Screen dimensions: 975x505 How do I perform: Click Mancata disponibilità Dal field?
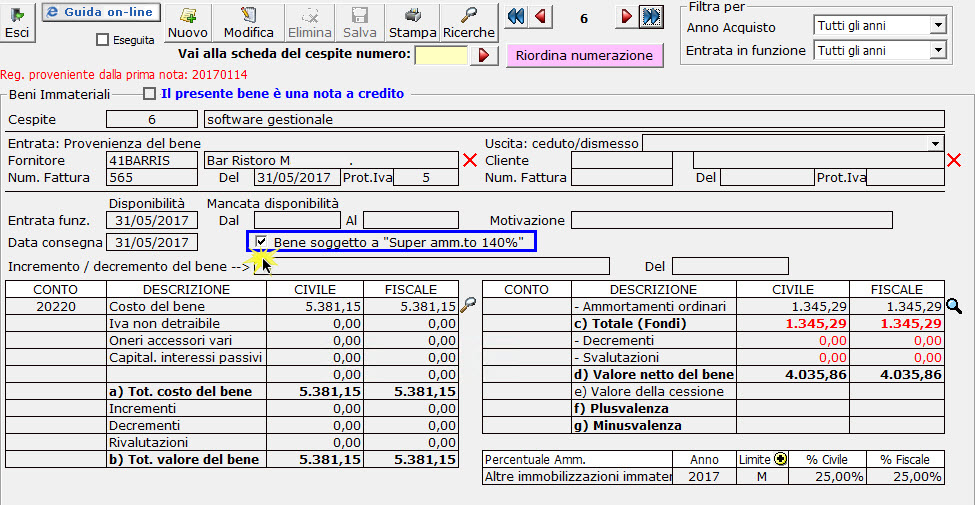point(298,220)
